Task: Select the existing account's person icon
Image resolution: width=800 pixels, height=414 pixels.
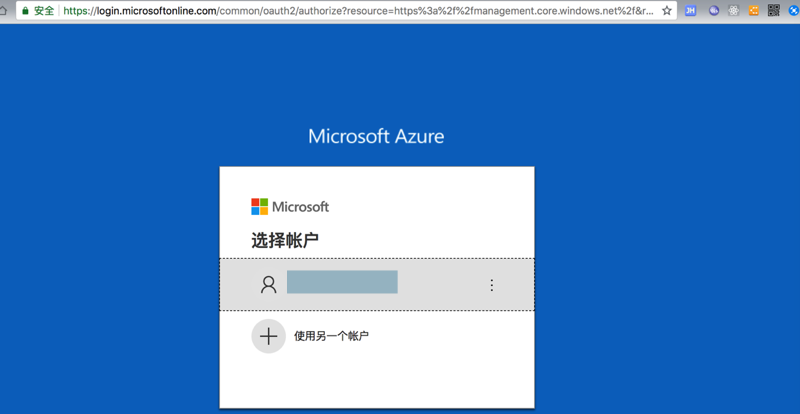Action: pos(268,284)
